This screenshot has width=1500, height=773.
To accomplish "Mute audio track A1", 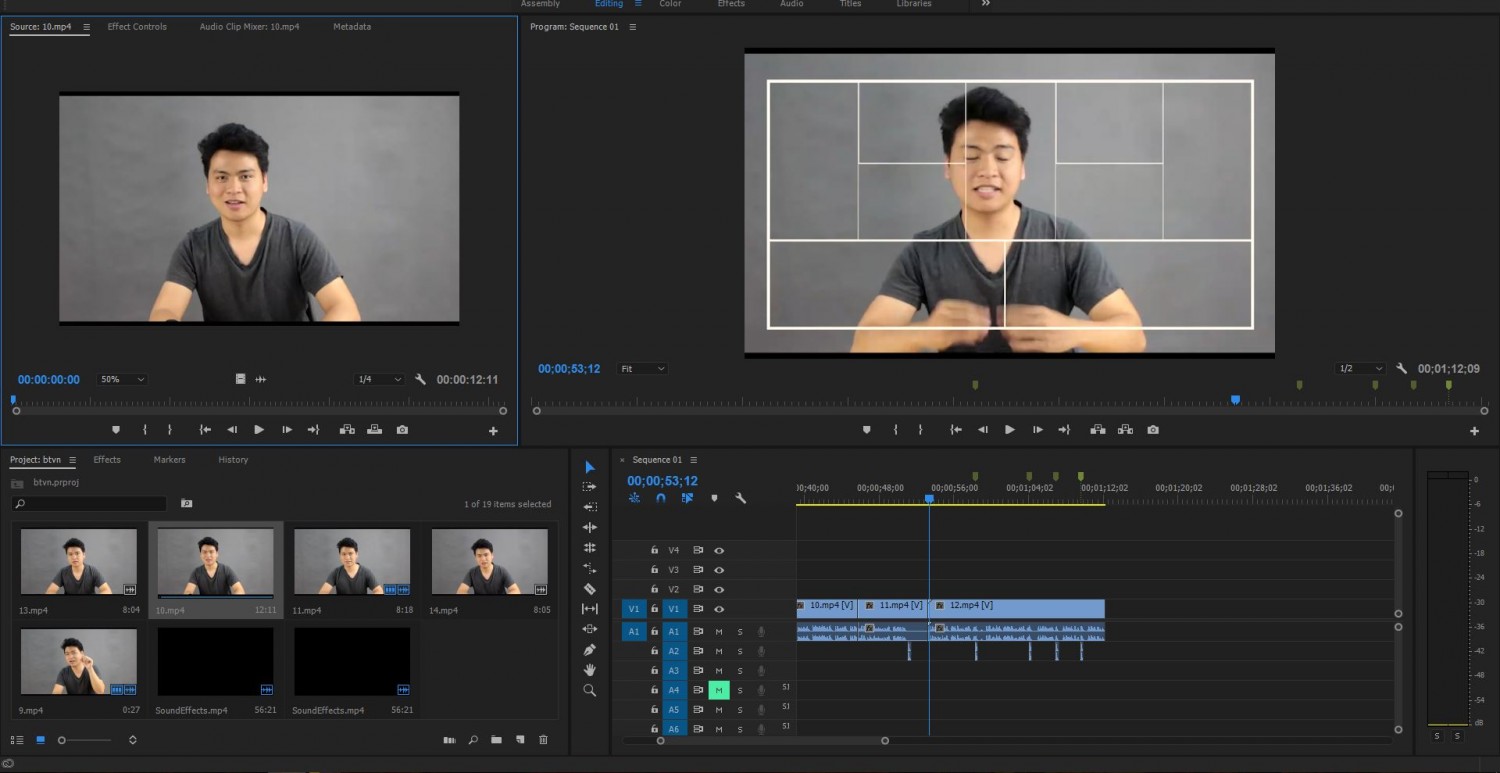I will click(x=719, y=631).
